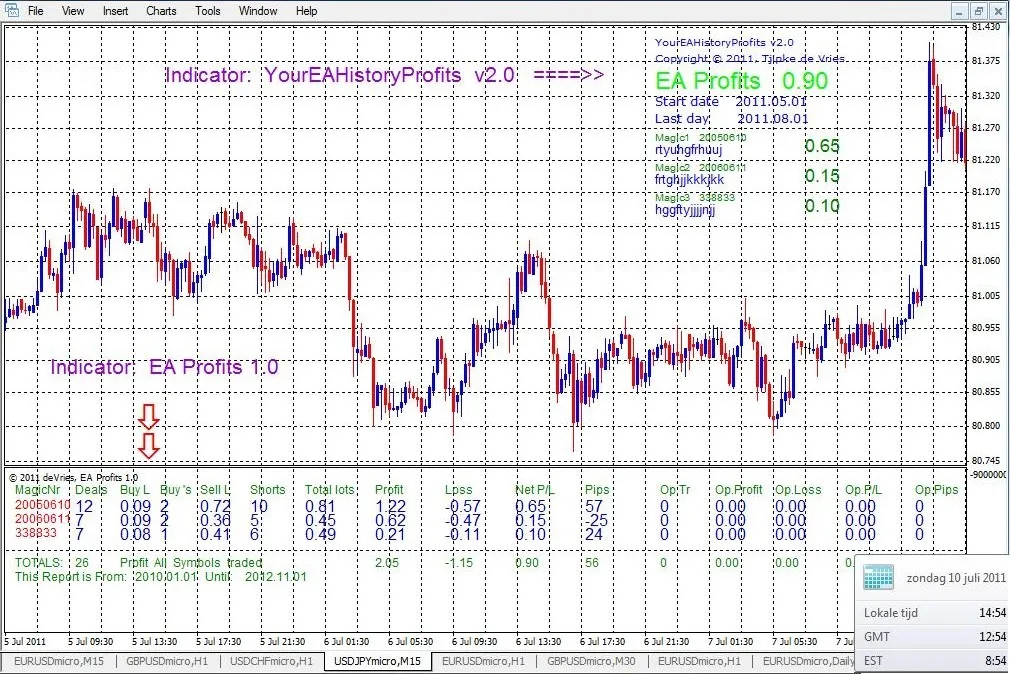Image resolution: width=1010 pixels, height=674 pixels.
Task: Open the Charts menu
Action: pos(160,10)
